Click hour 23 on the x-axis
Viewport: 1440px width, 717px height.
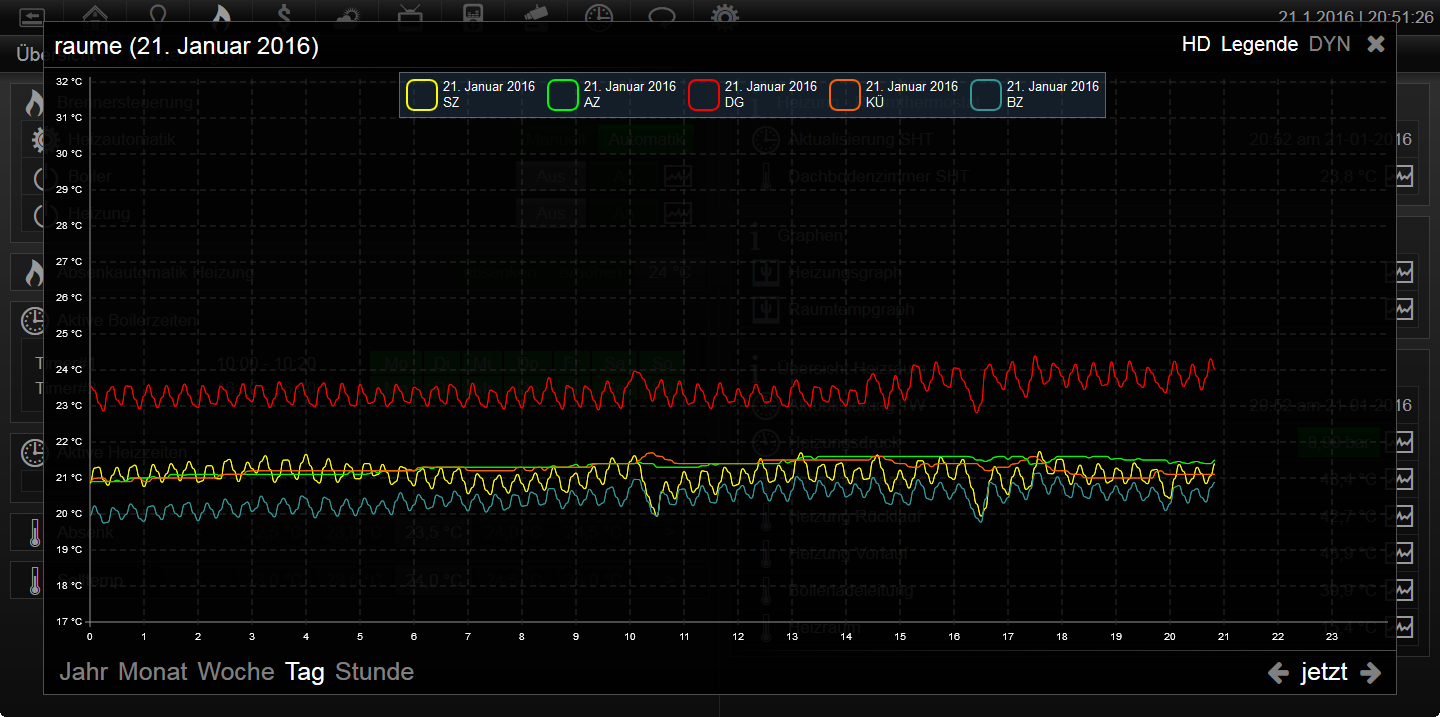(x=1332, y=636)
